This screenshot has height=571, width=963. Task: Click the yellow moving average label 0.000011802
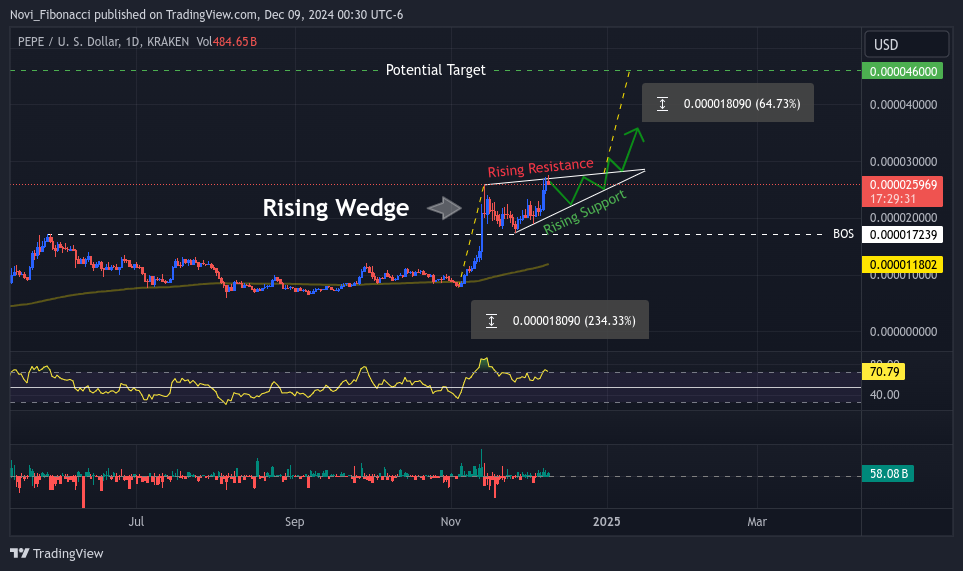pyautogui.click(x=903, y=265)
